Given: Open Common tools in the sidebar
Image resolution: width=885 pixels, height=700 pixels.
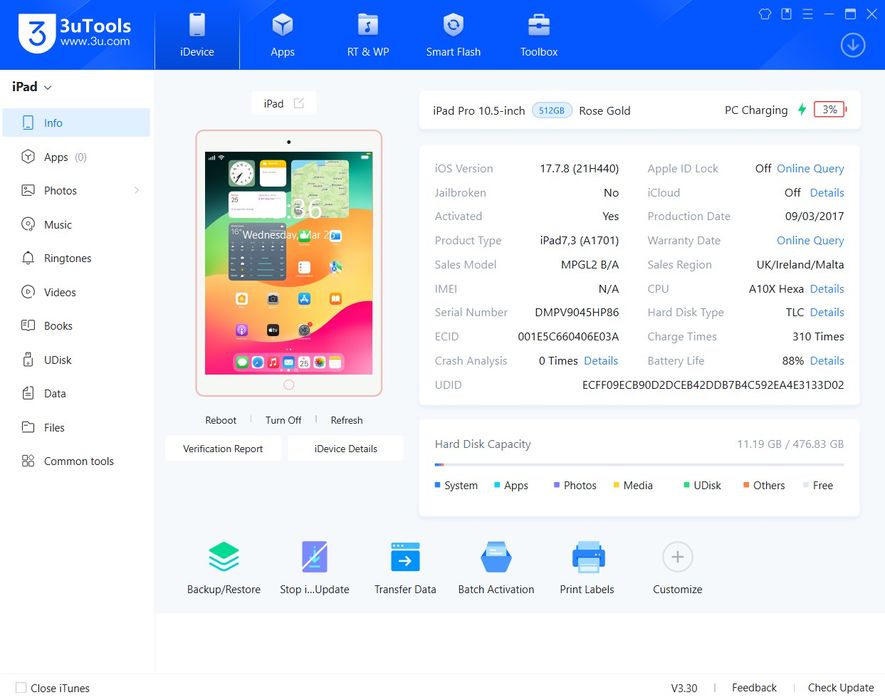Looking at the screenshot, I should [x=76, y=461].
